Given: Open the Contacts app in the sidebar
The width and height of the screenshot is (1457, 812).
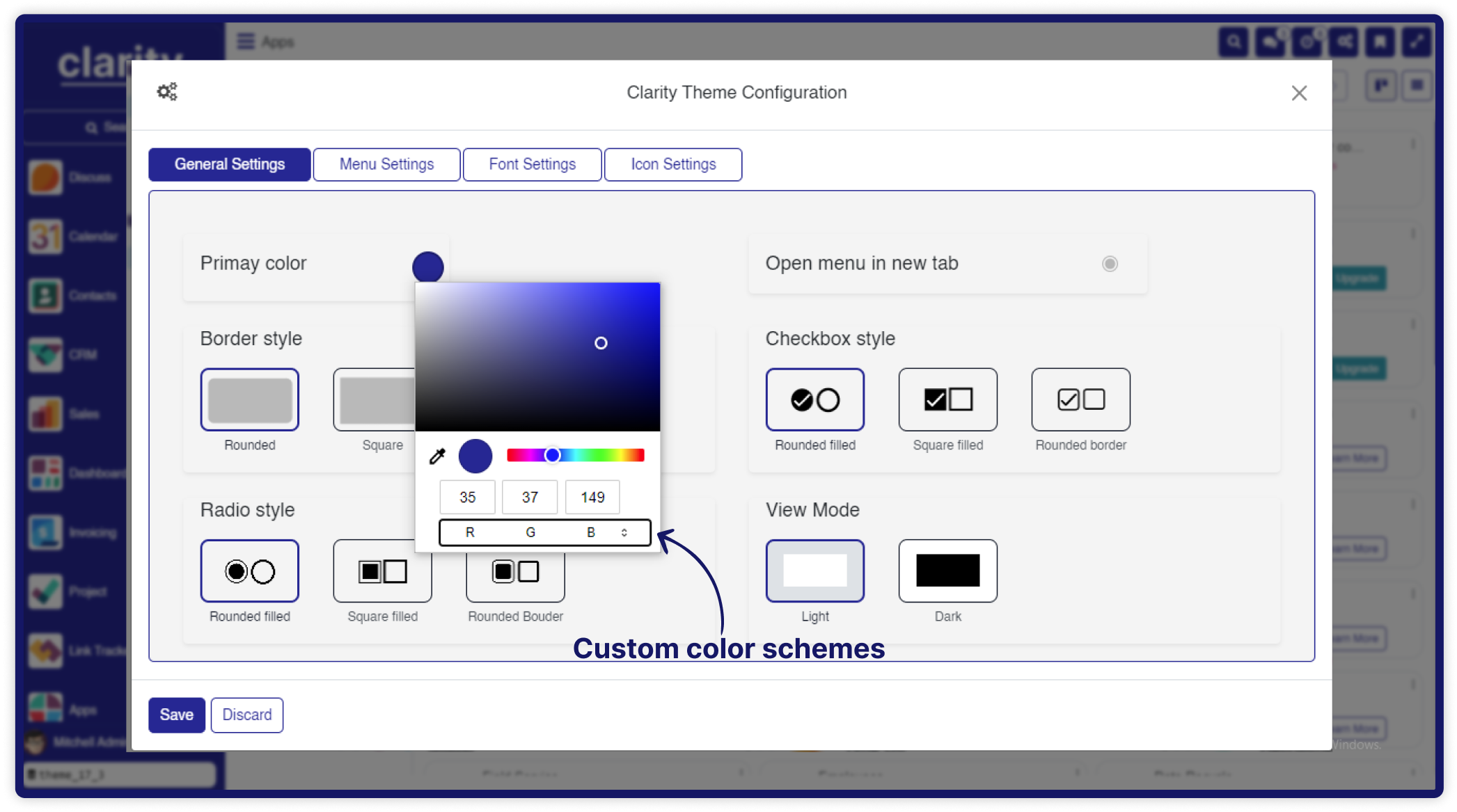Looking at the screenshot, I should [46, 296].
